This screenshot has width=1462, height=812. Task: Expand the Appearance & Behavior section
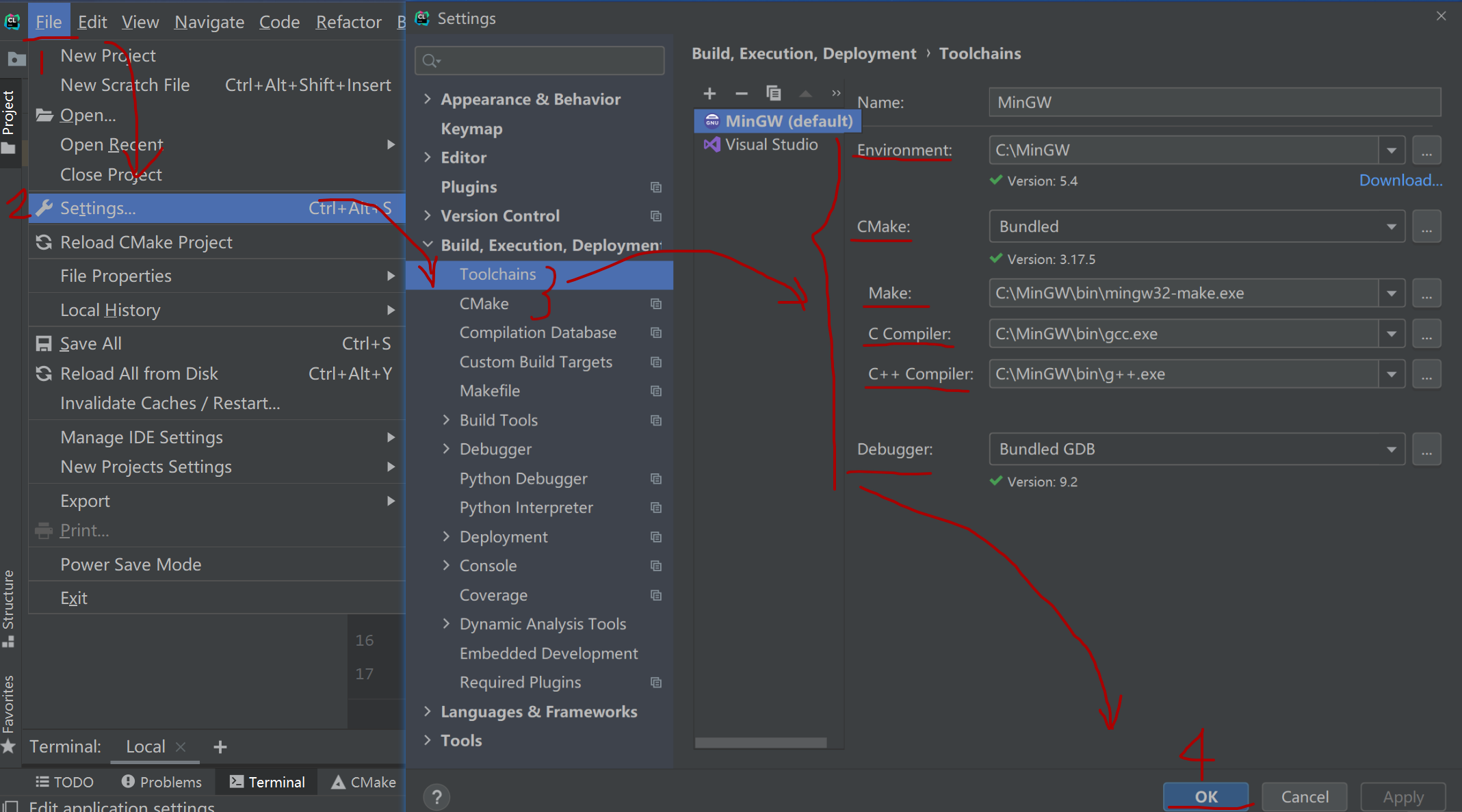(428, 99)
